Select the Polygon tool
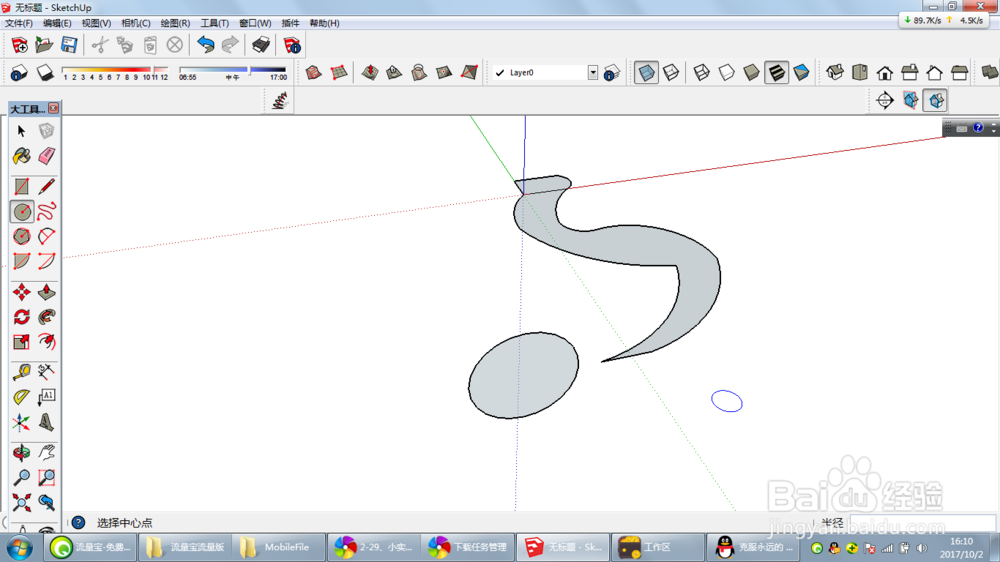This screenshot has height=562, width=1000. 22,237
